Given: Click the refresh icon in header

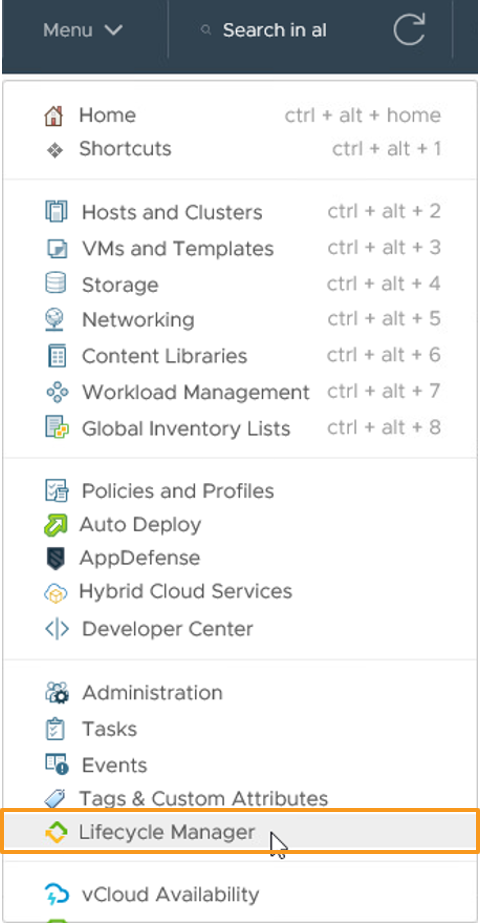Looking at the screenshot, I should (x=409, y=29).
